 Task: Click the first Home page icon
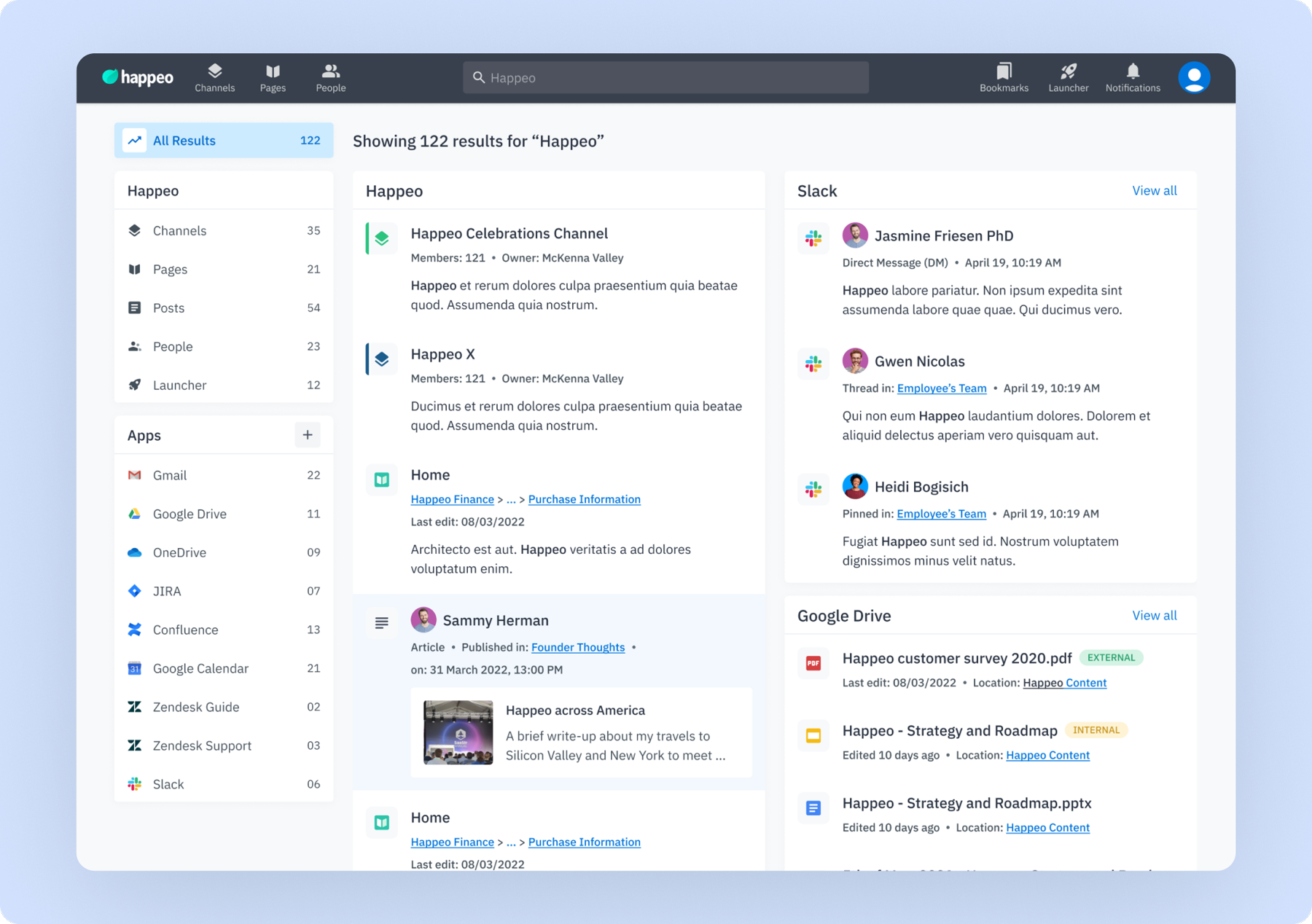coord(382,479)
